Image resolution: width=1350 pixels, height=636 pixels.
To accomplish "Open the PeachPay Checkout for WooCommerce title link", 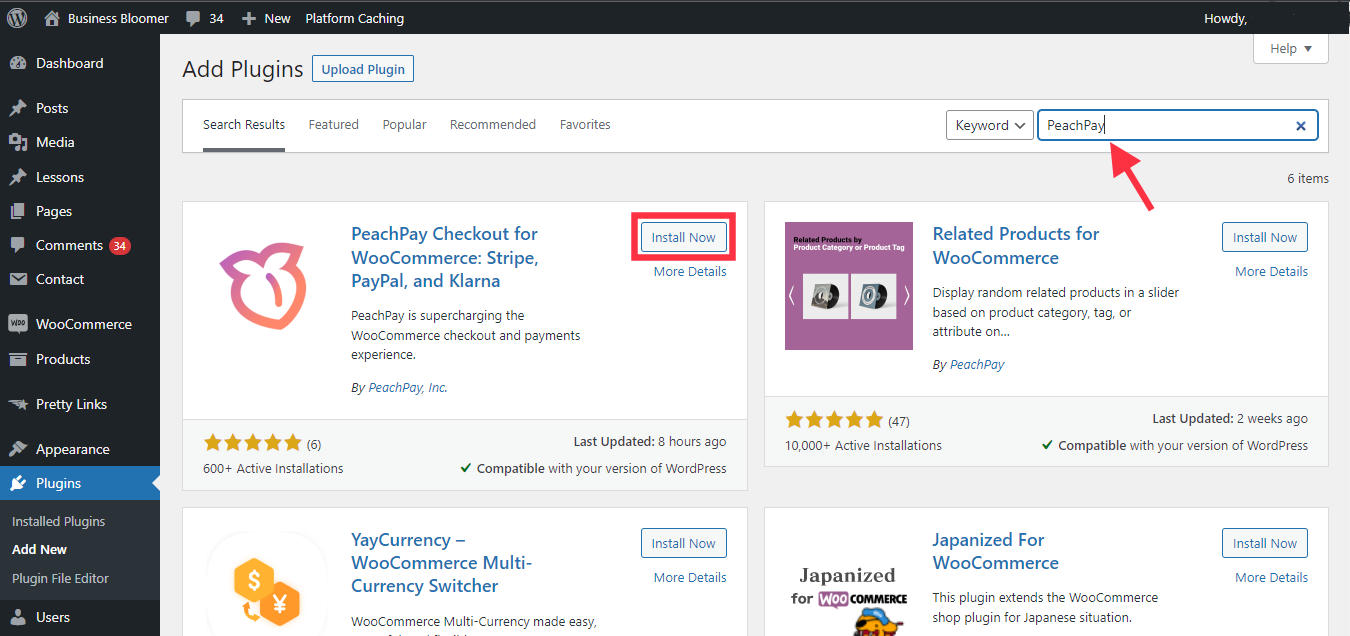I will [445, 258].
